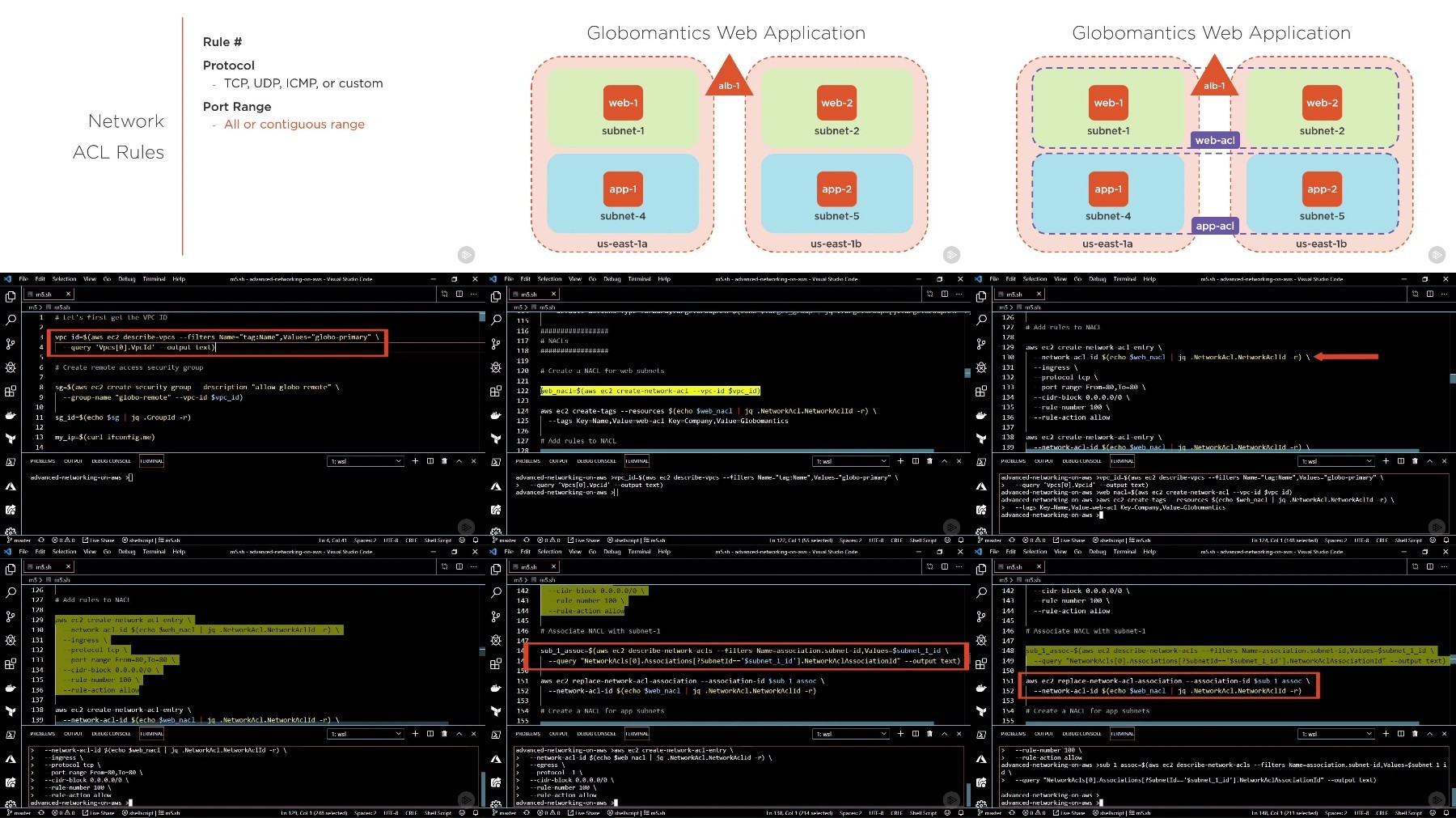Image resolution: width=1456 pixels, height=818 pixels.
Task: Open Go menu in 'Ln 138' window
Action: click(592, 551)
